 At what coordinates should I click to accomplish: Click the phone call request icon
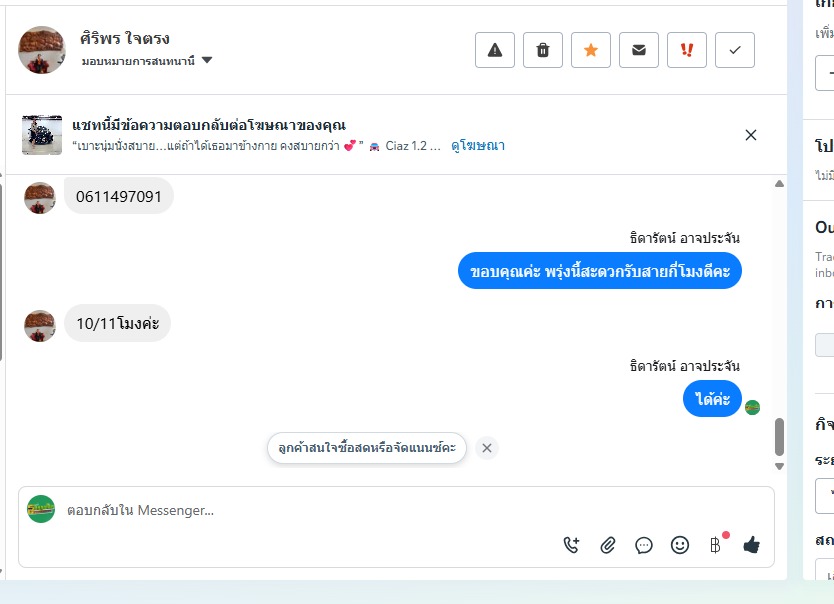572,545
